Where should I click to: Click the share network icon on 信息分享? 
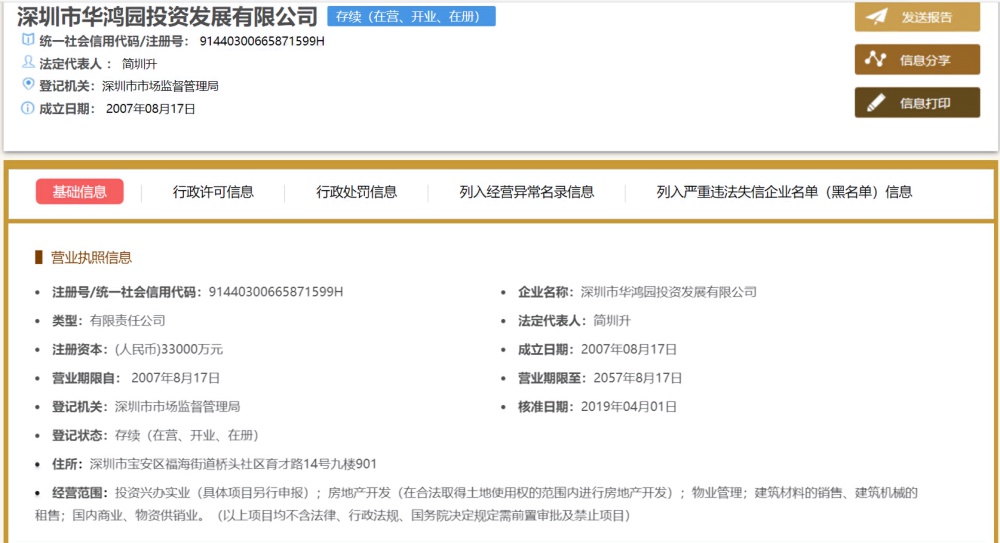coord(877,60)
